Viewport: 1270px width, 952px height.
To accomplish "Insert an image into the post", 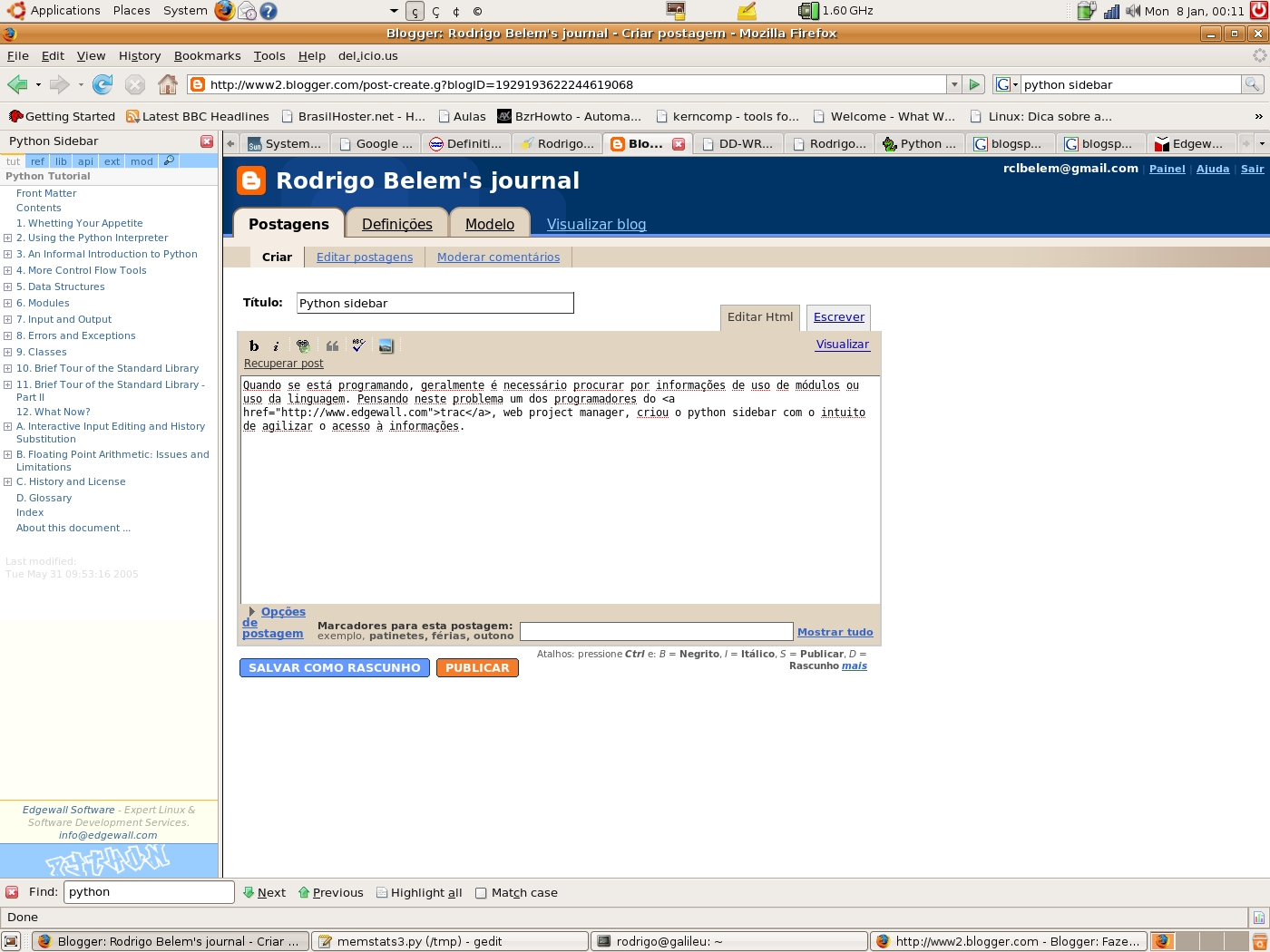I will tap(386, 345).
